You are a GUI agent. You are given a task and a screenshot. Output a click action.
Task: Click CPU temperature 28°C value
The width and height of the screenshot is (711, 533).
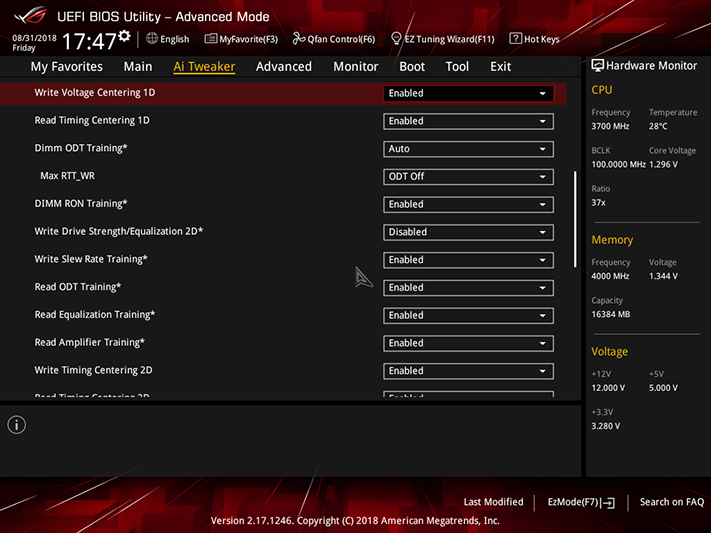pyautogui.click(x=658, y=127)
